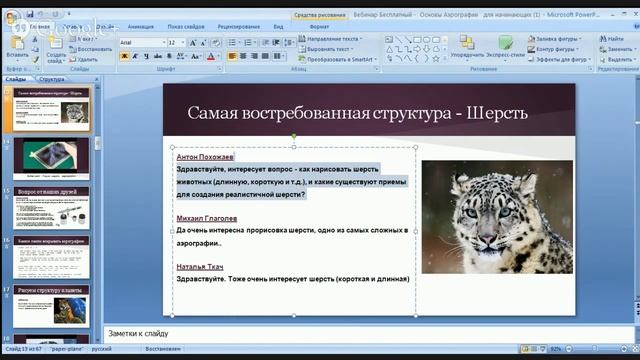Open the font size 12 dropdown
This screenshot has width=640, height=360.
[183, 42]
